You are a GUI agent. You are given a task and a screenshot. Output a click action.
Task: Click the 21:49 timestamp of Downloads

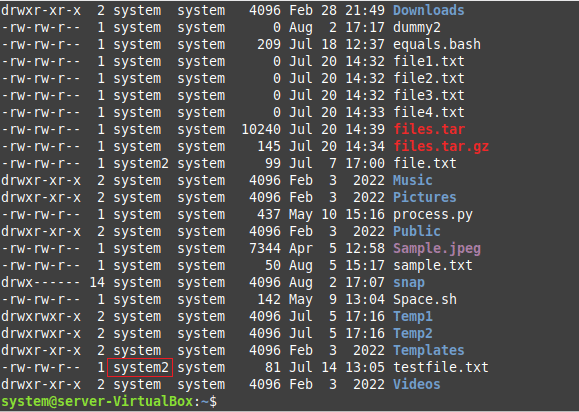coord(365,10)
